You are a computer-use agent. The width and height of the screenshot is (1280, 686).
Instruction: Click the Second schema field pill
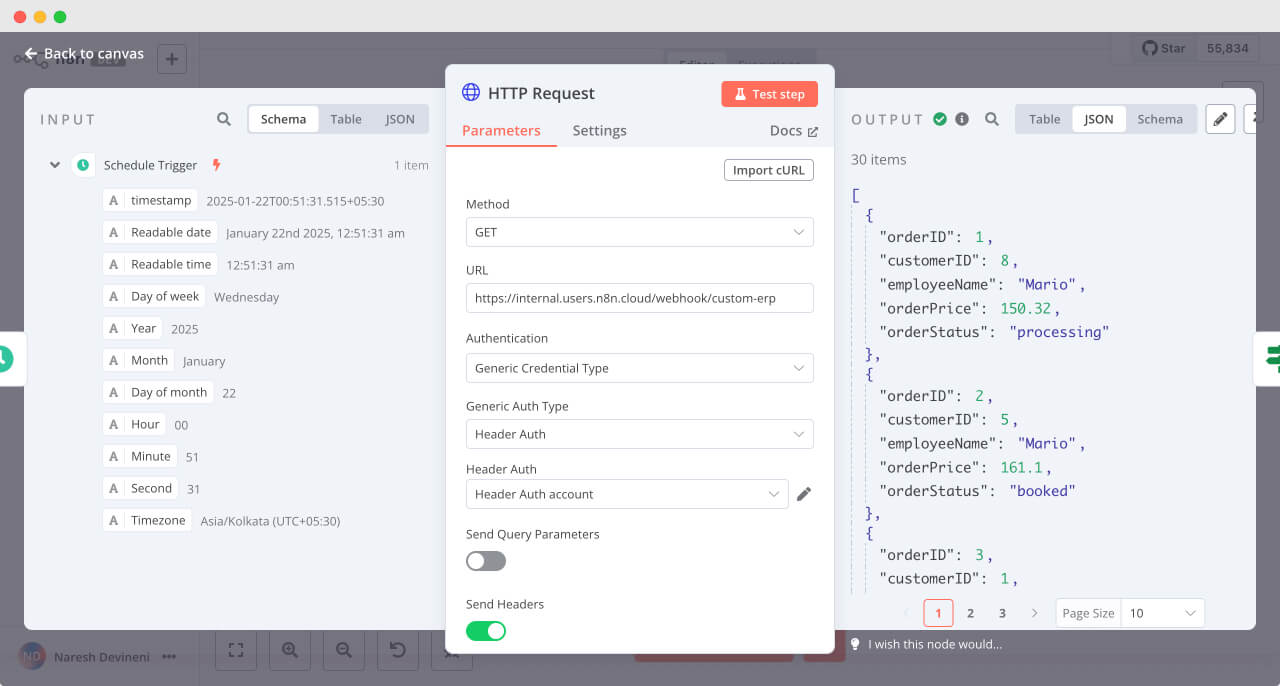coord(141,489)
